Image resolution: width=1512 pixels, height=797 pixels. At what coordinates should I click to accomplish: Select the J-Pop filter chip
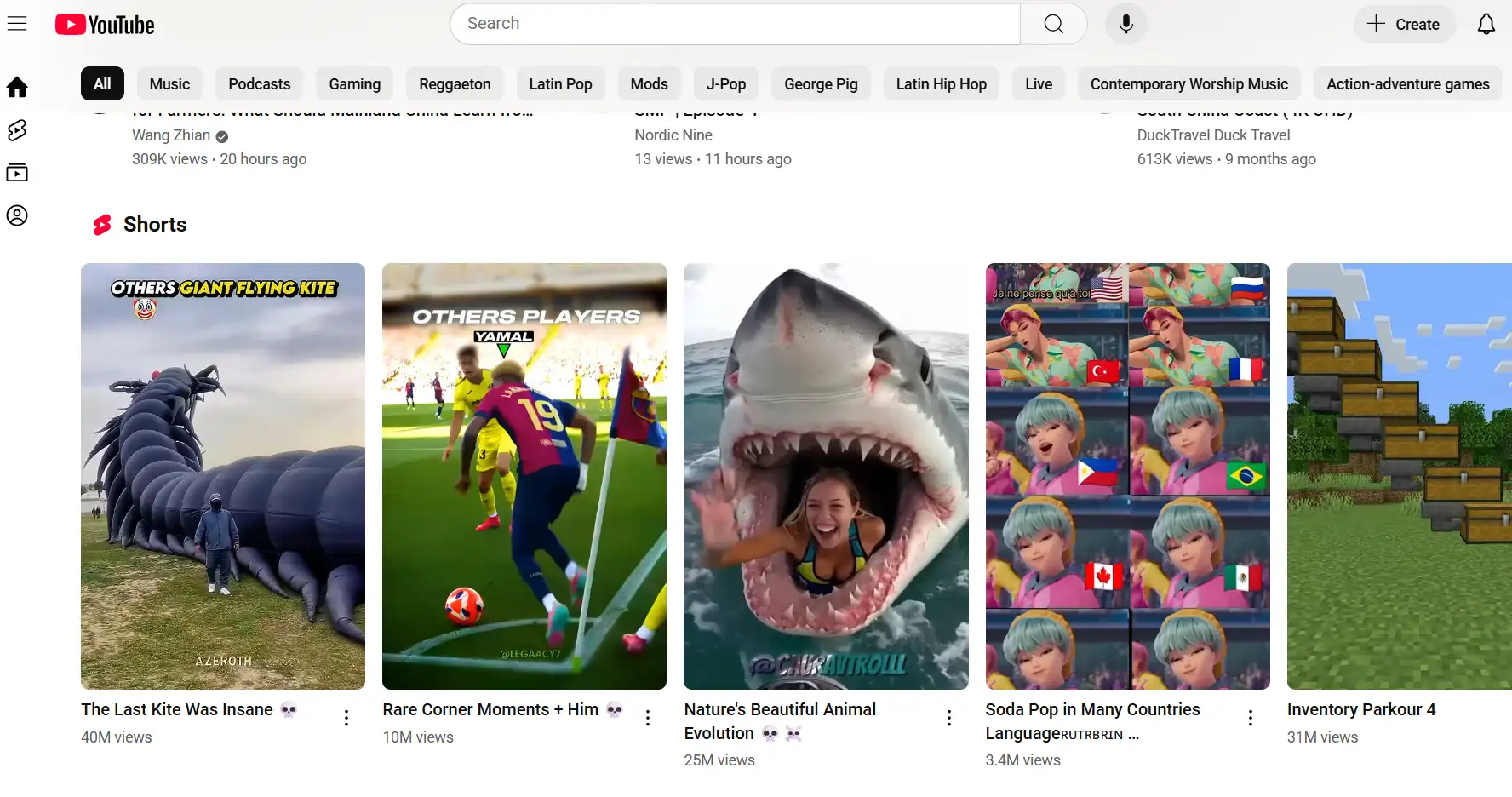726,83
